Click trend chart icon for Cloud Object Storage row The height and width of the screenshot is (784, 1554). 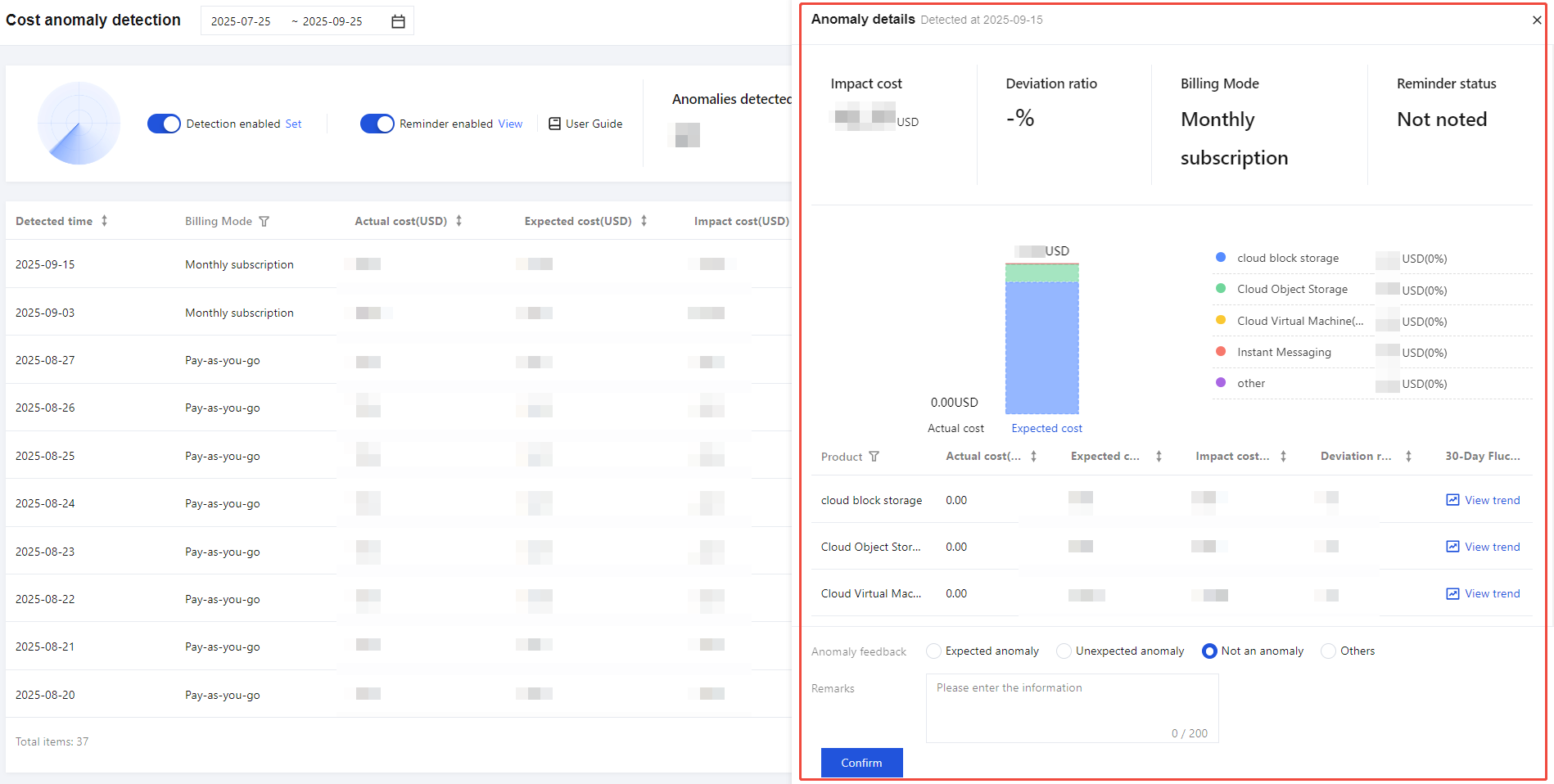[1452, 547]
